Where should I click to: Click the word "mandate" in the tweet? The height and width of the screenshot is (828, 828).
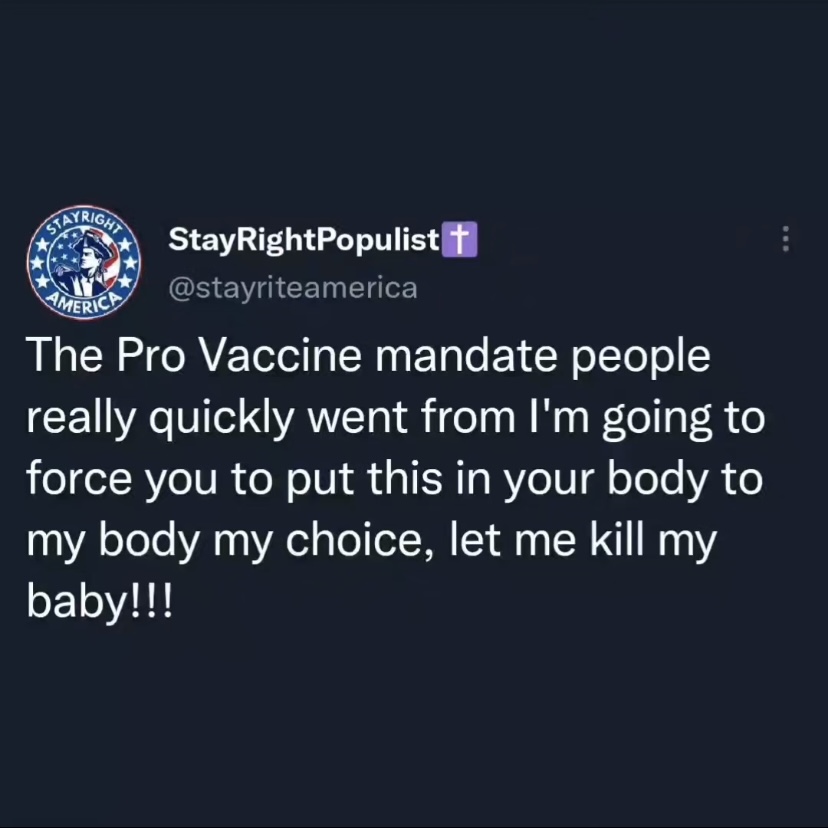[x=466, y=355]
